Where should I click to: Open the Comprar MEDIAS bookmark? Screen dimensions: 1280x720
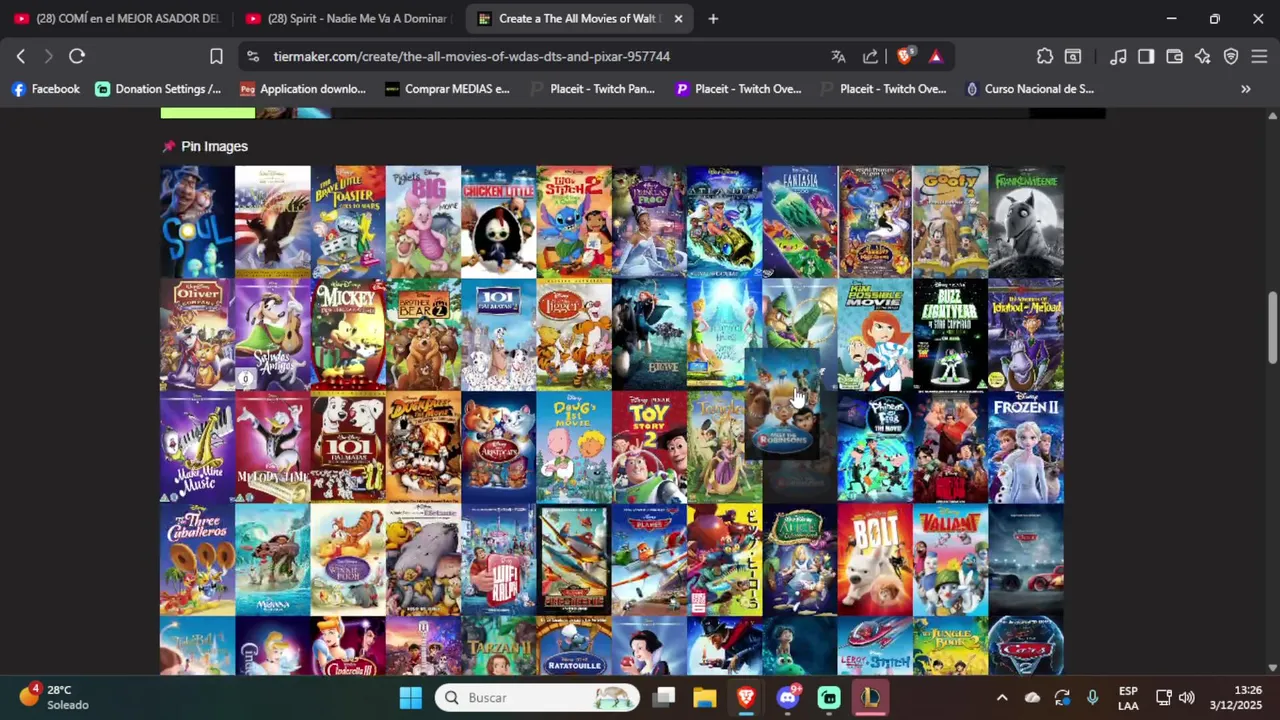tap(448, 89)
